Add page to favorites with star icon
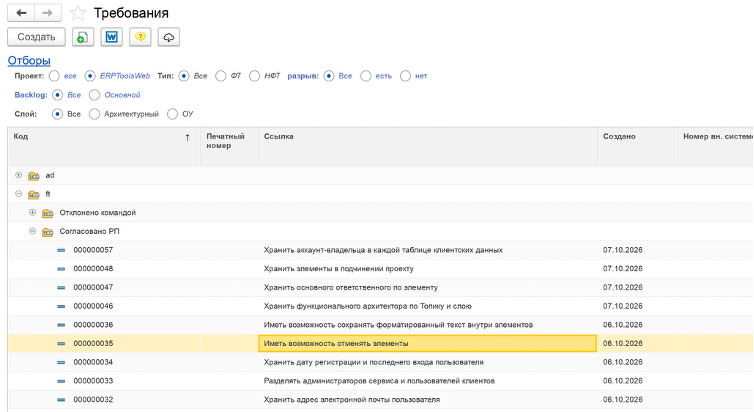This screenshot has width=754, height=412. (78, 13)
